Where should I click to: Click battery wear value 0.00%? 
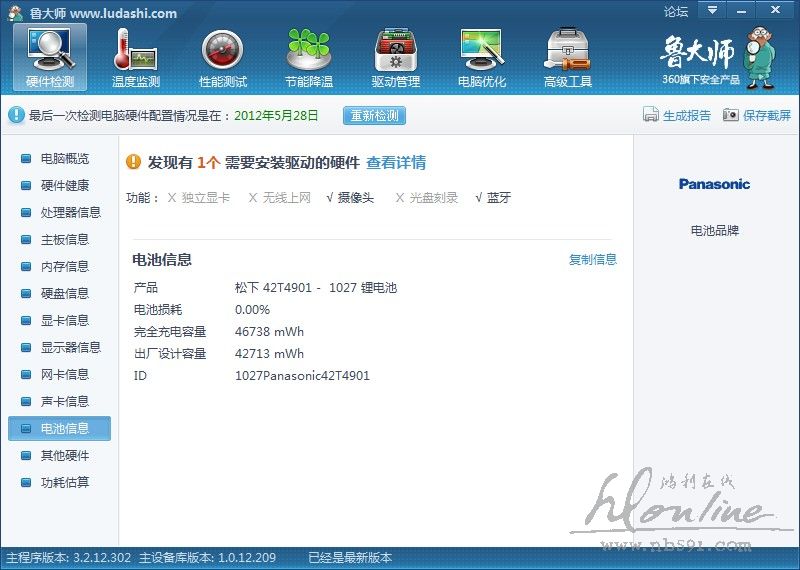[253, 310]
